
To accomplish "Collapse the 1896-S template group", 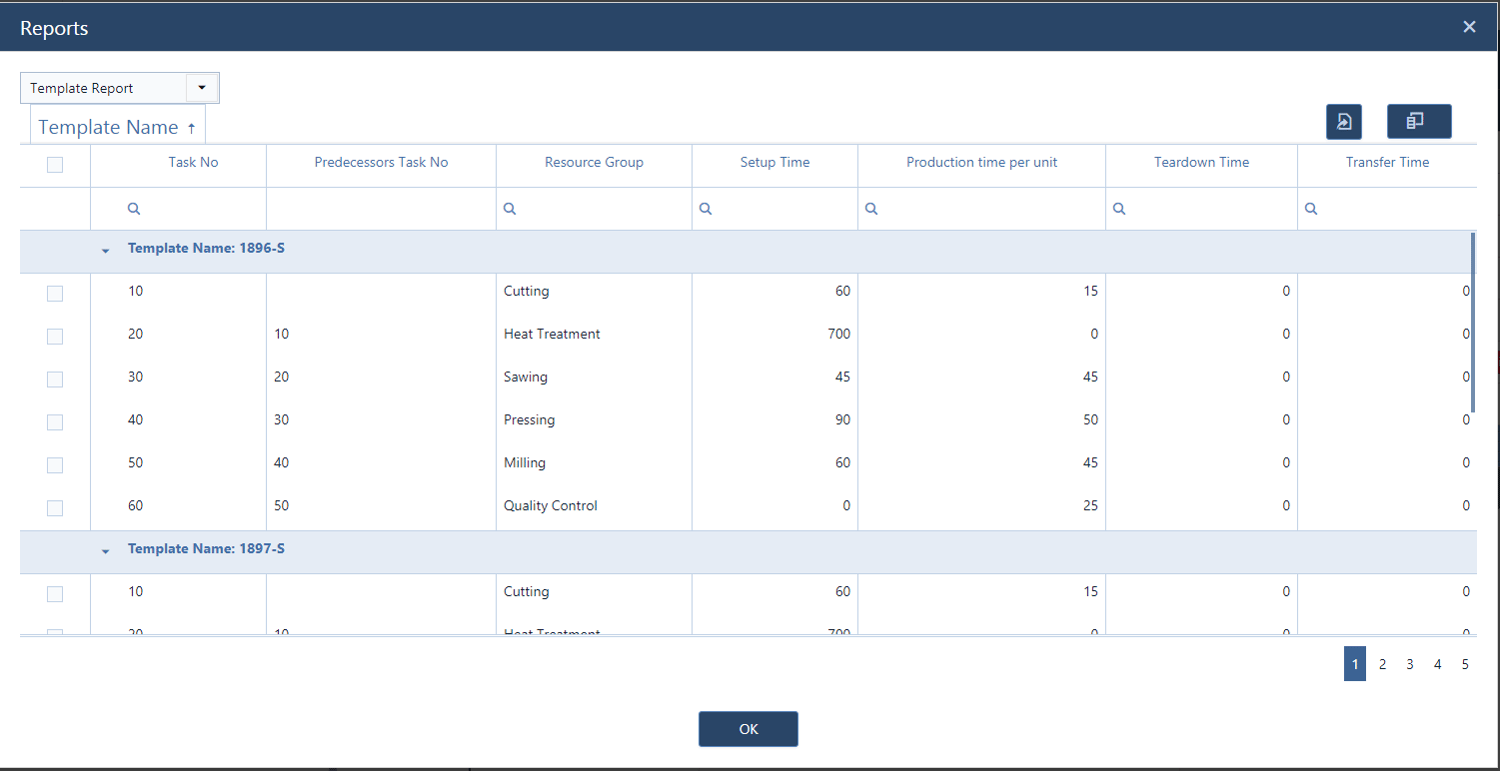I will (105, 251).
